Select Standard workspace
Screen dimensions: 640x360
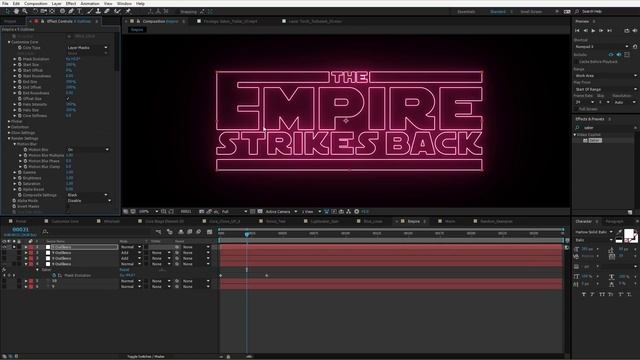498,12
